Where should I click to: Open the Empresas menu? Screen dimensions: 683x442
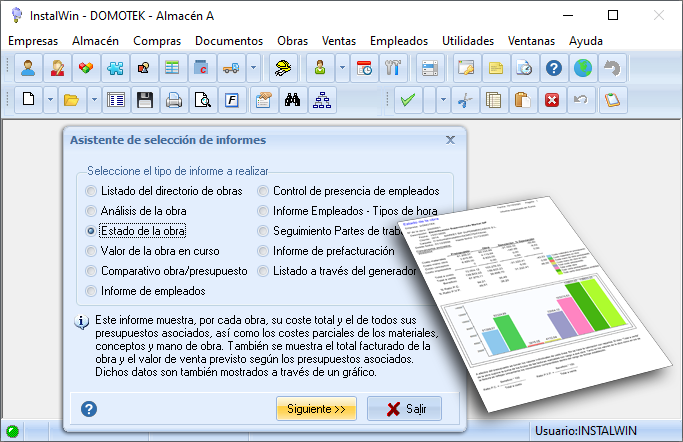[33, 41]
